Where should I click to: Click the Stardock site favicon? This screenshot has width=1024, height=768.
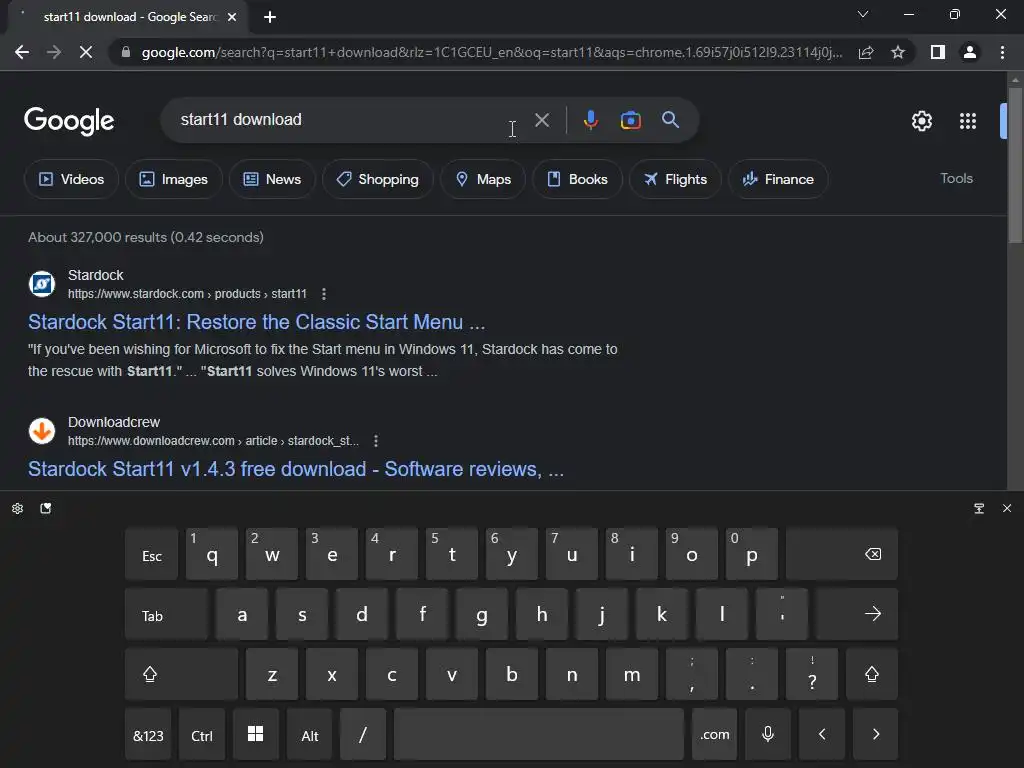click(x=42, y=284)
